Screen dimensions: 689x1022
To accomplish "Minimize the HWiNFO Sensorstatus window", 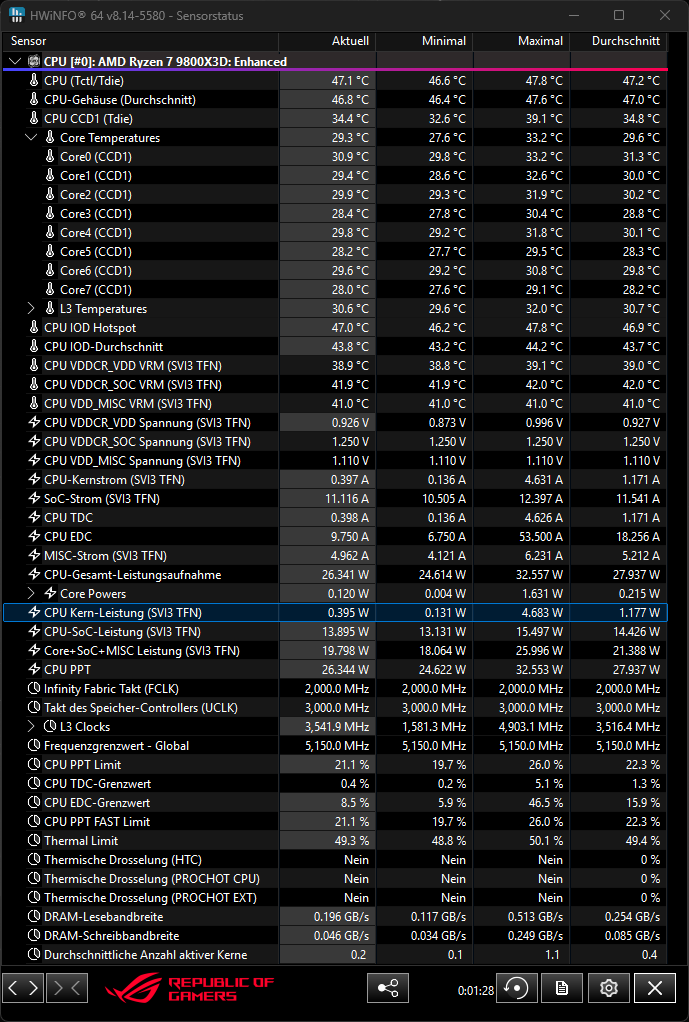I will (x=574, y=15).
